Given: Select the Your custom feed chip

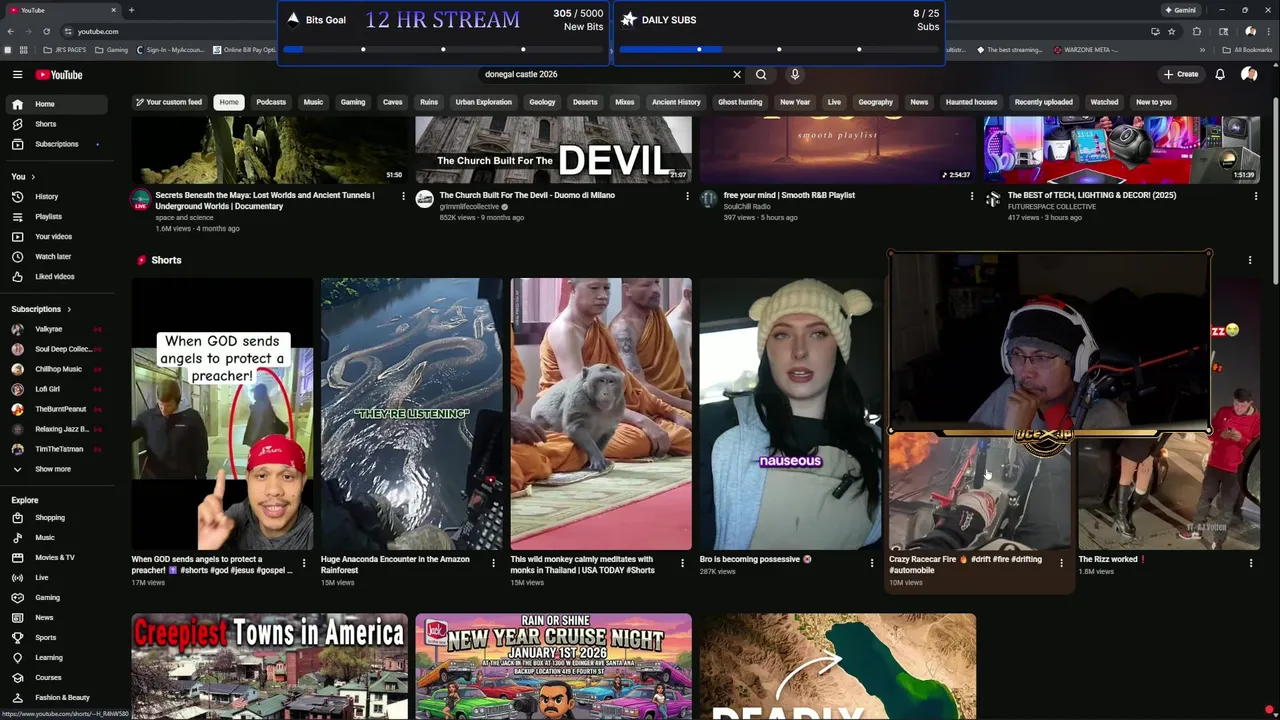Looking at the screenshot, I should (x=168, y=102).
